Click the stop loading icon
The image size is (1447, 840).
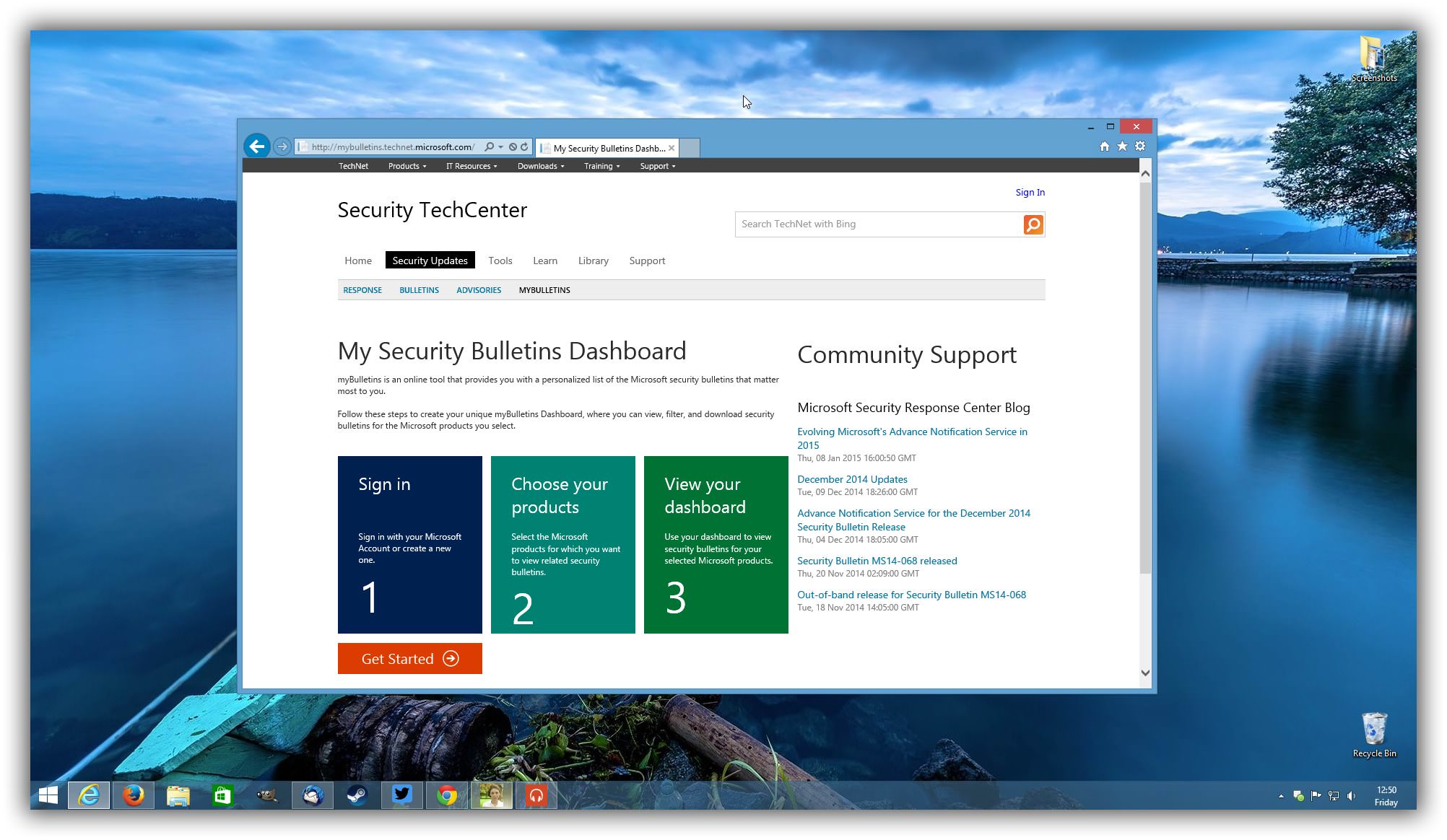513,146
